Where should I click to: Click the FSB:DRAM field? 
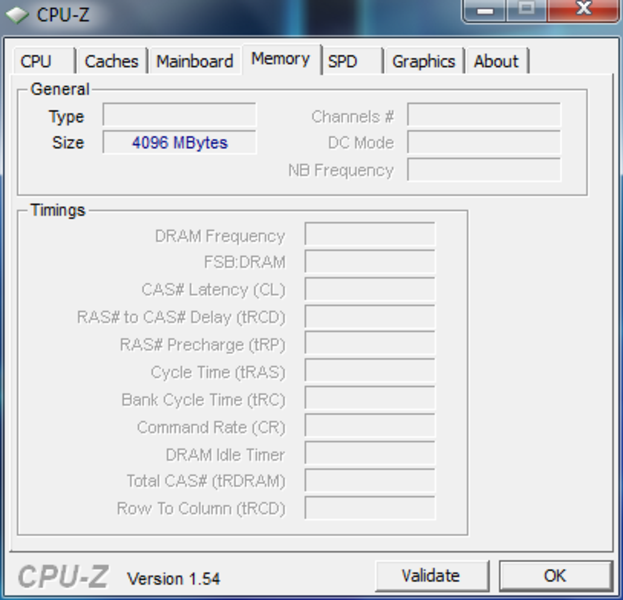[x=370, y=261]
